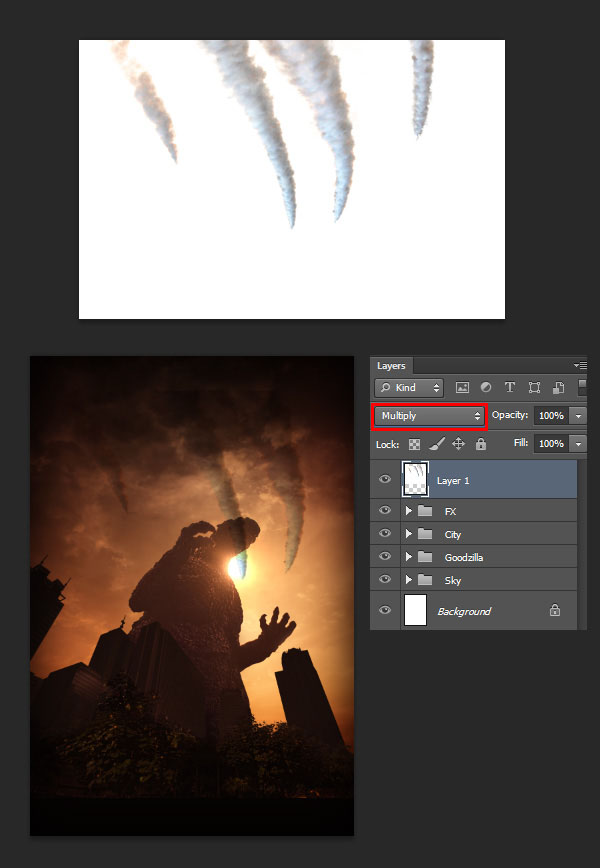Click the Opacity 100% value field
Screen dimensions: 600x868
[x=551, y=415]
